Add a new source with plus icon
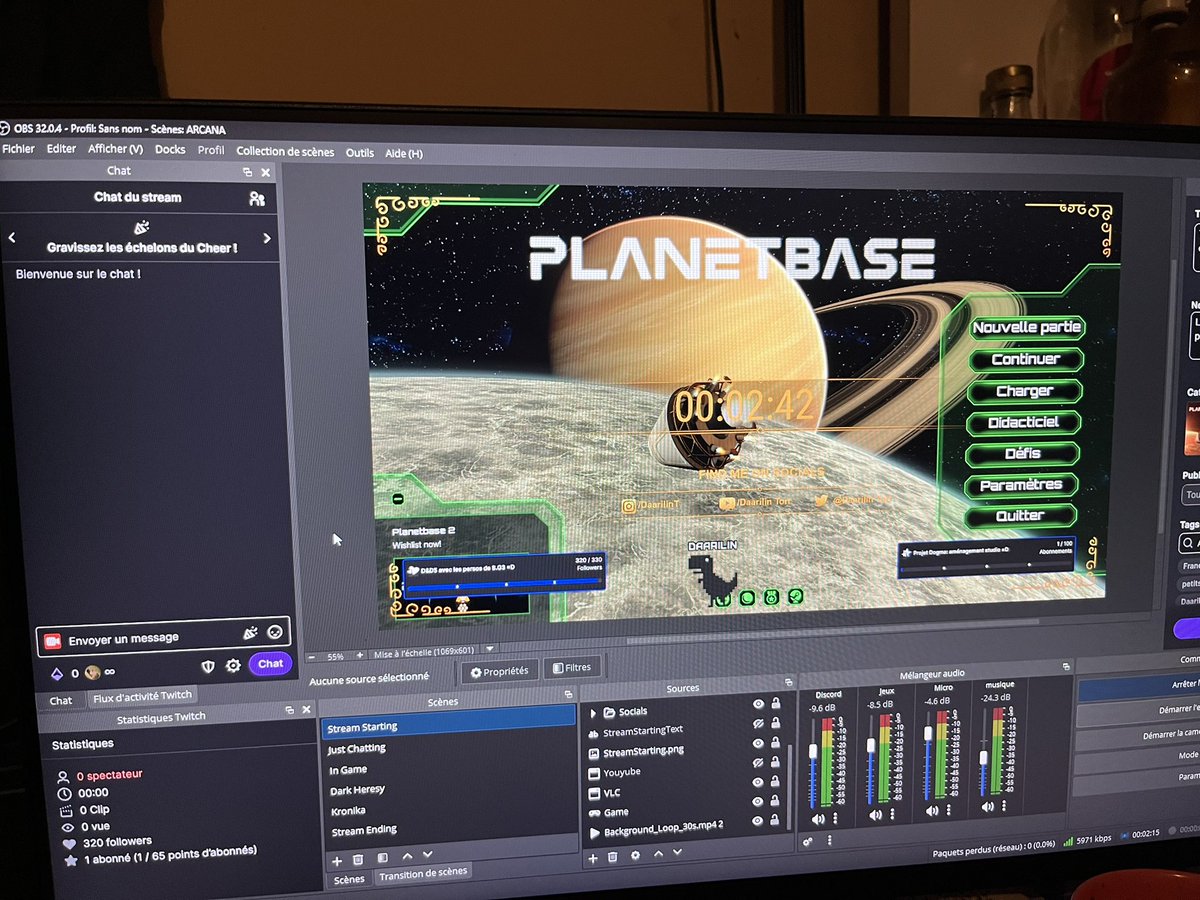 point(592,857)
